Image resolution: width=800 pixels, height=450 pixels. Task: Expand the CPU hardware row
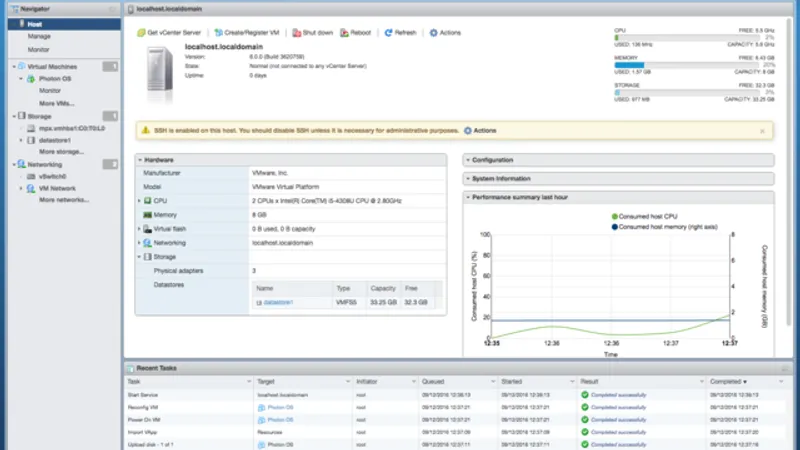pos(139,201)
